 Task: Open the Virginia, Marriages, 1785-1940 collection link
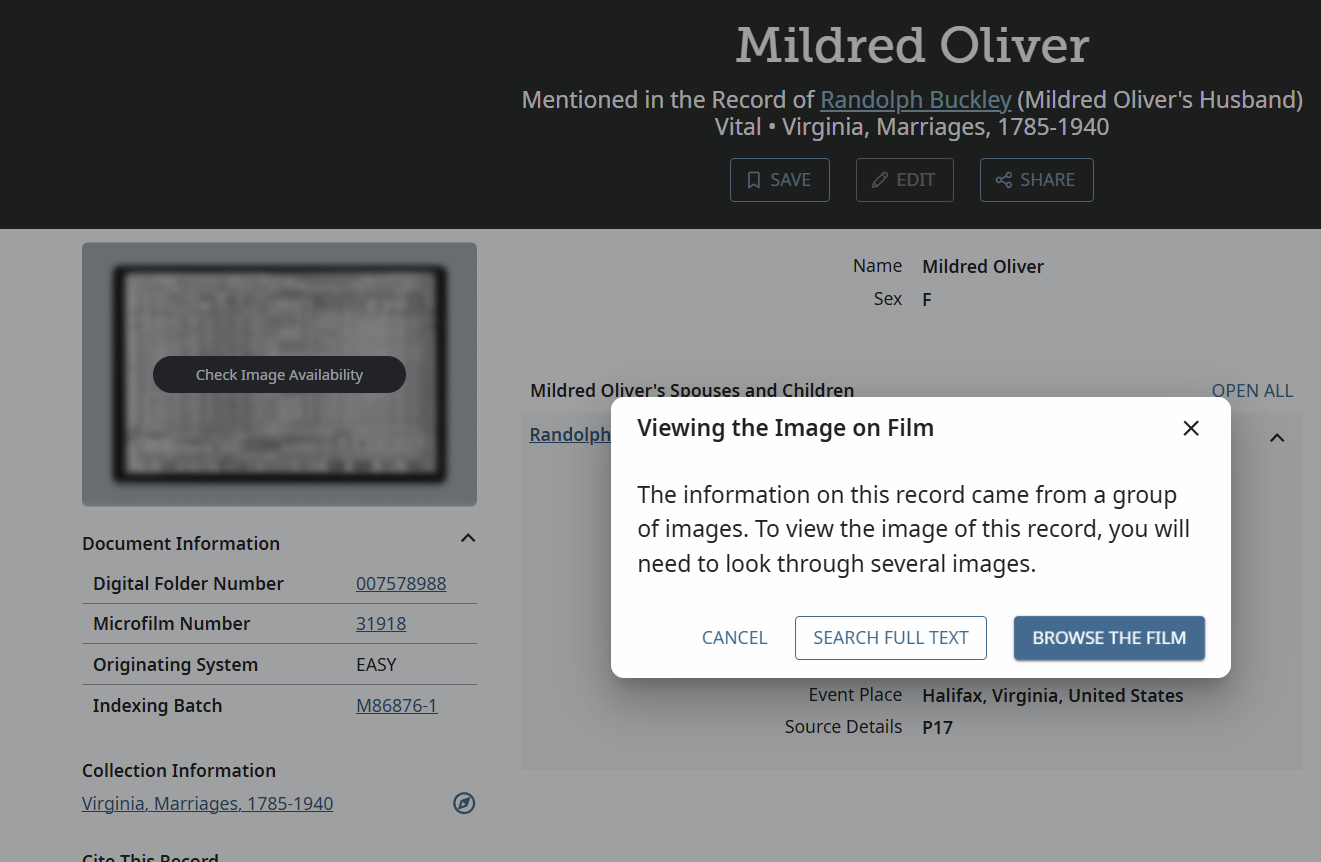point(208,804)
